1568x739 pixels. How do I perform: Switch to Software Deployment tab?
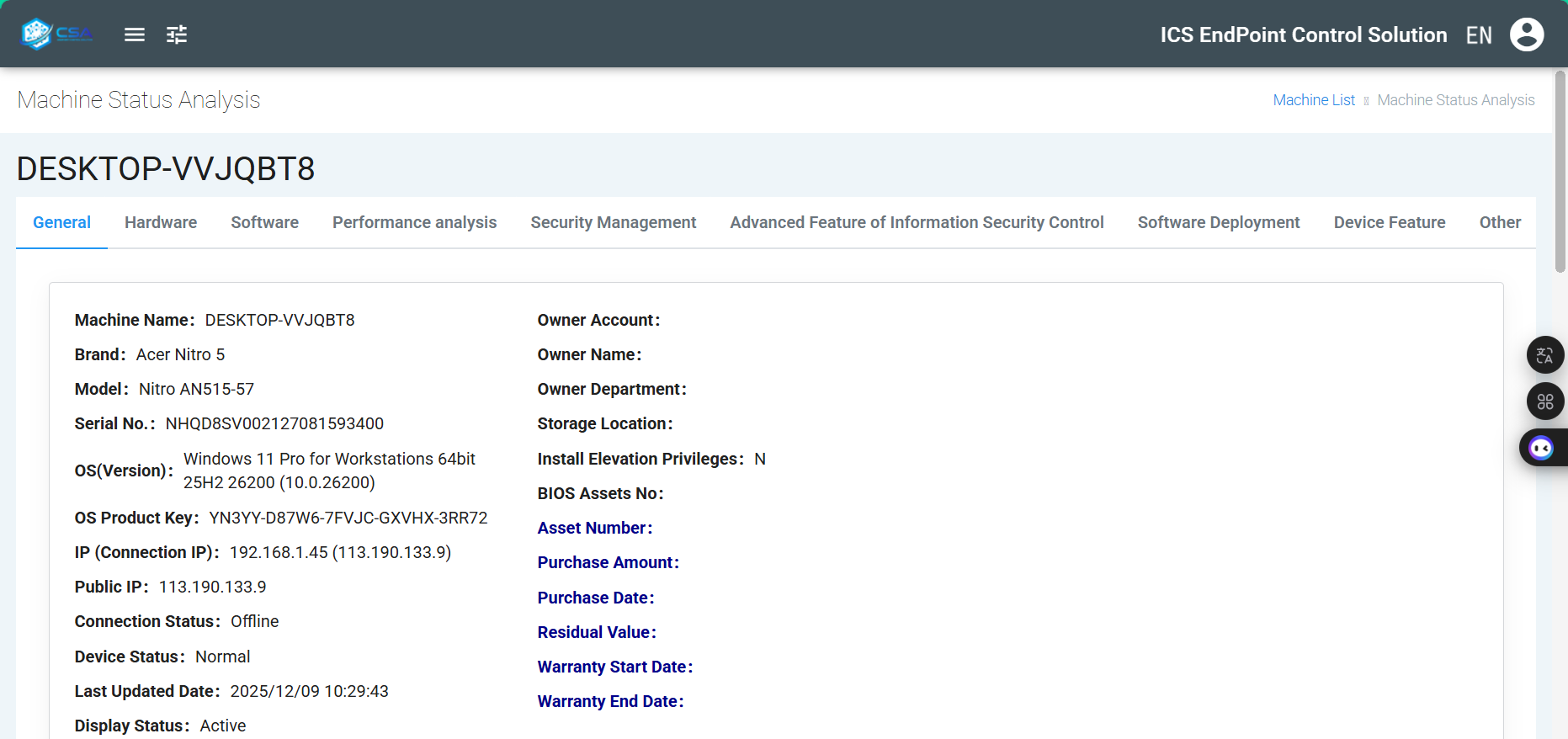click(1218, 222)
